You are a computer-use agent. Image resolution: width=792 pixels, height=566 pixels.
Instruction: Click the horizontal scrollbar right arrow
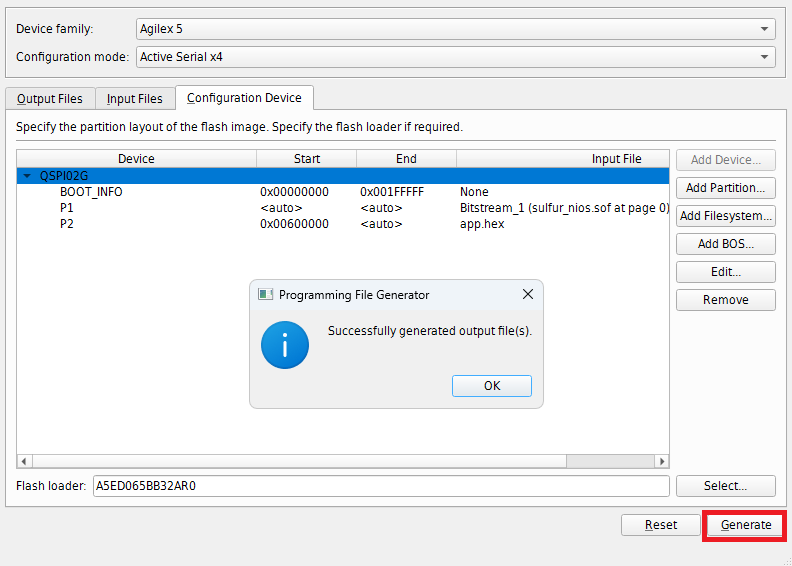tap(661, 461)
